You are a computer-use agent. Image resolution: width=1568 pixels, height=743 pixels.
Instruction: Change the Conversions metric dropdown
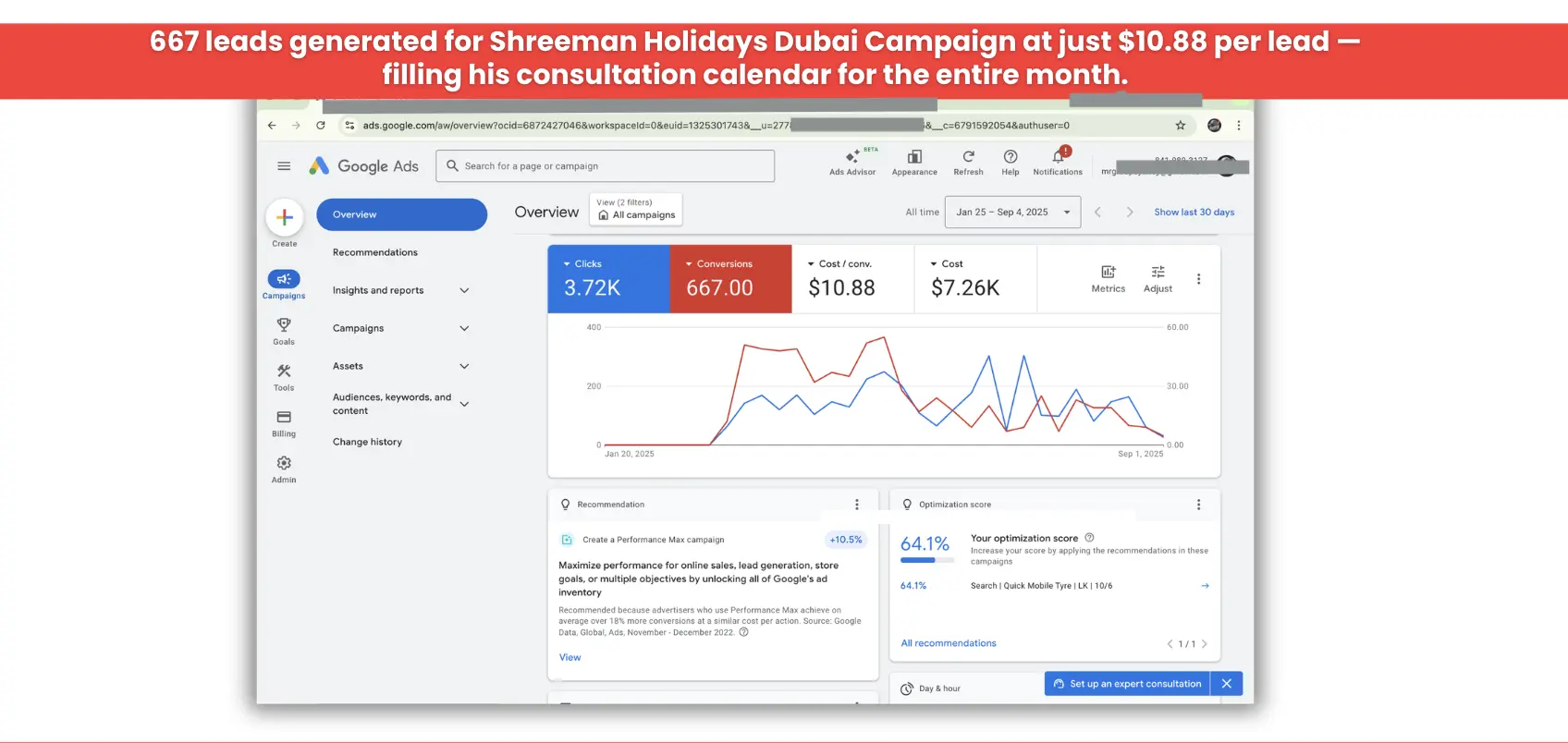[719, 264]
